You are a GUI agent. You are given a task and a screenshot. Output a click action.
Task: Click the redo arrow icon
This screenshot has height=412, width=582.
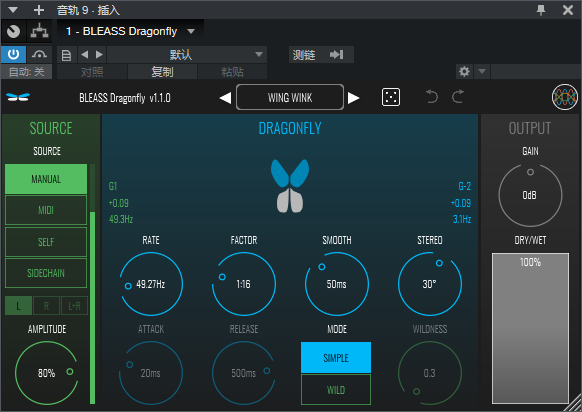pos(458,97)
